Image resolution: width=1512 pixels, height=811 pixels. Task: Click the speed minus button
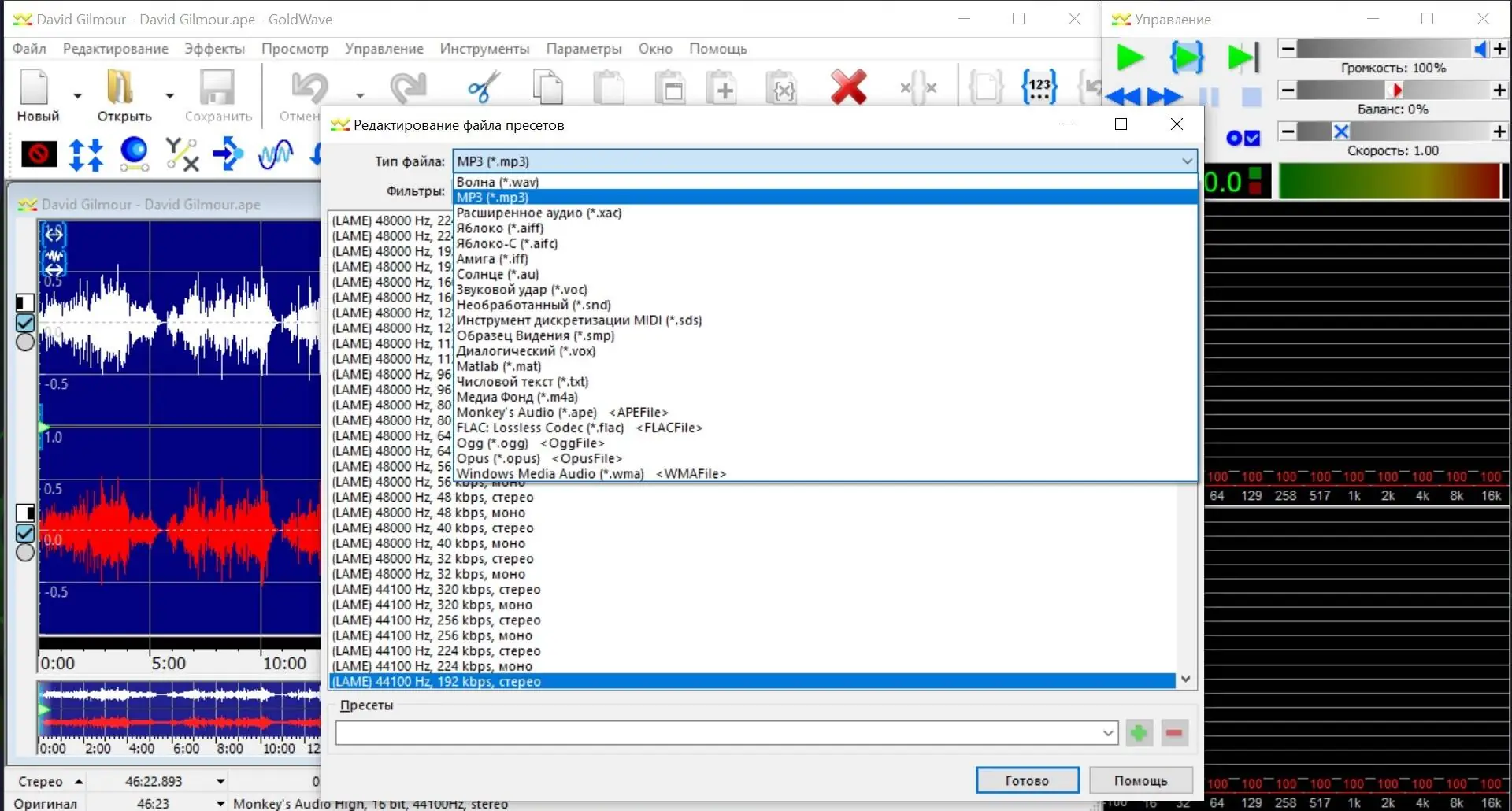pyautogui.click(x=1288, y=131)
